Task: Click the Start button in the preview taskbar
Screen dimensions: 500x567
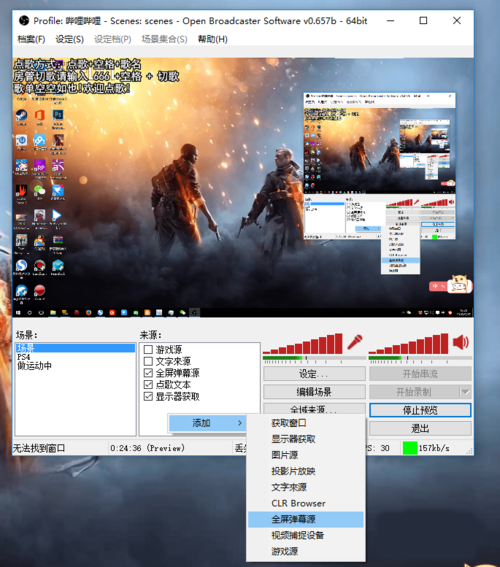Action: pyautogui.click(x=18, y=312)
